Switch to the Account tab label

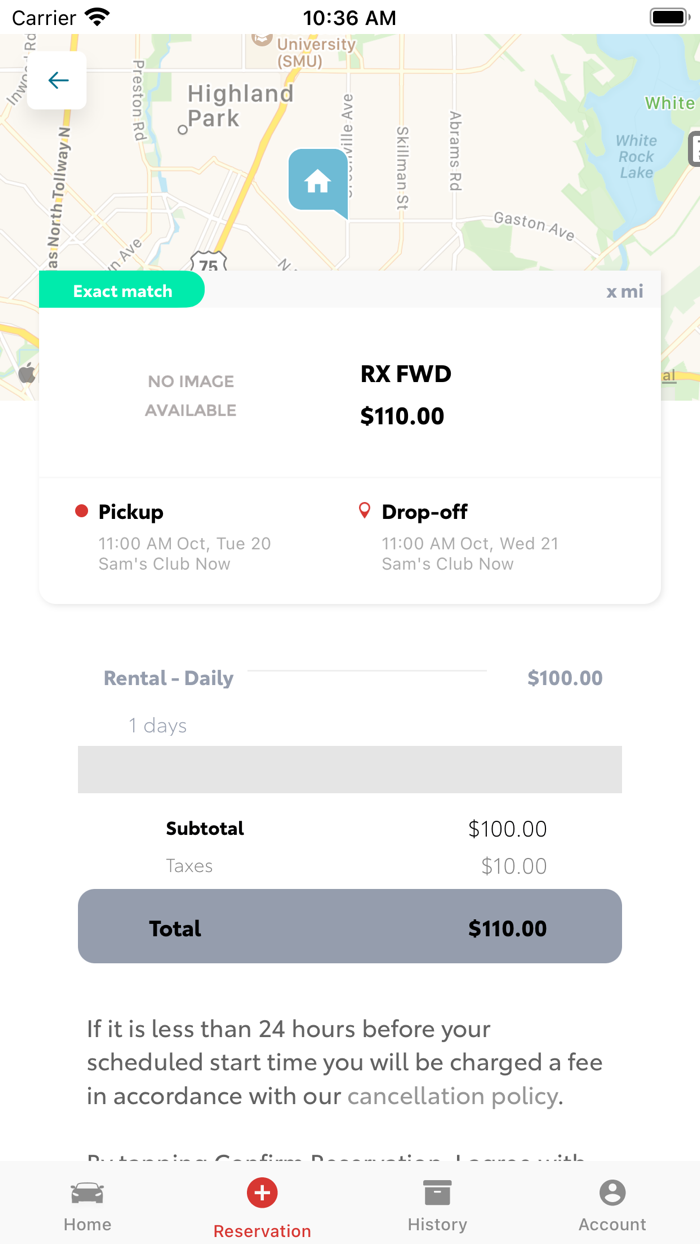click(x=612, y=1224)
